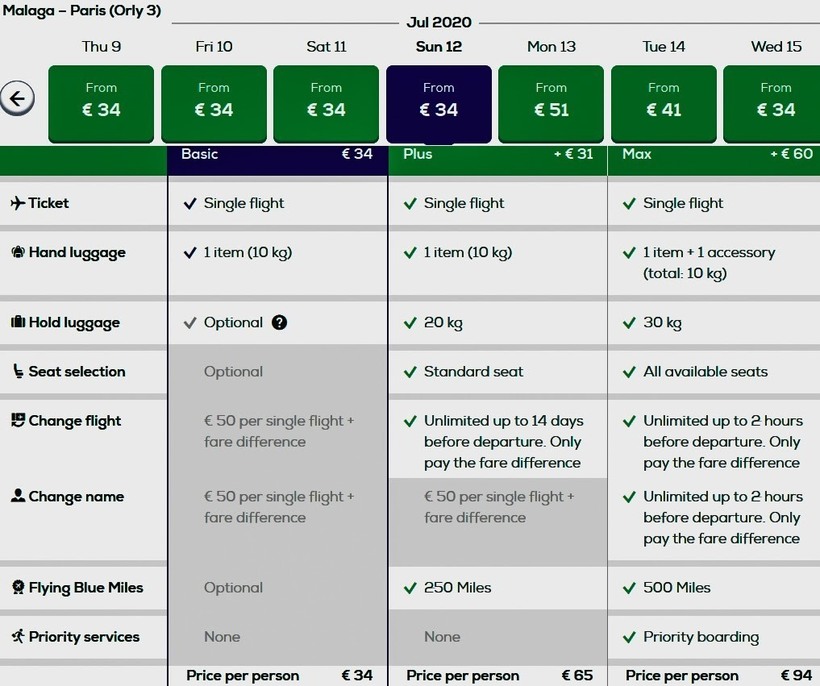
Task: Click the Hand luggage bag icon
Action: [x=17, y=253]
